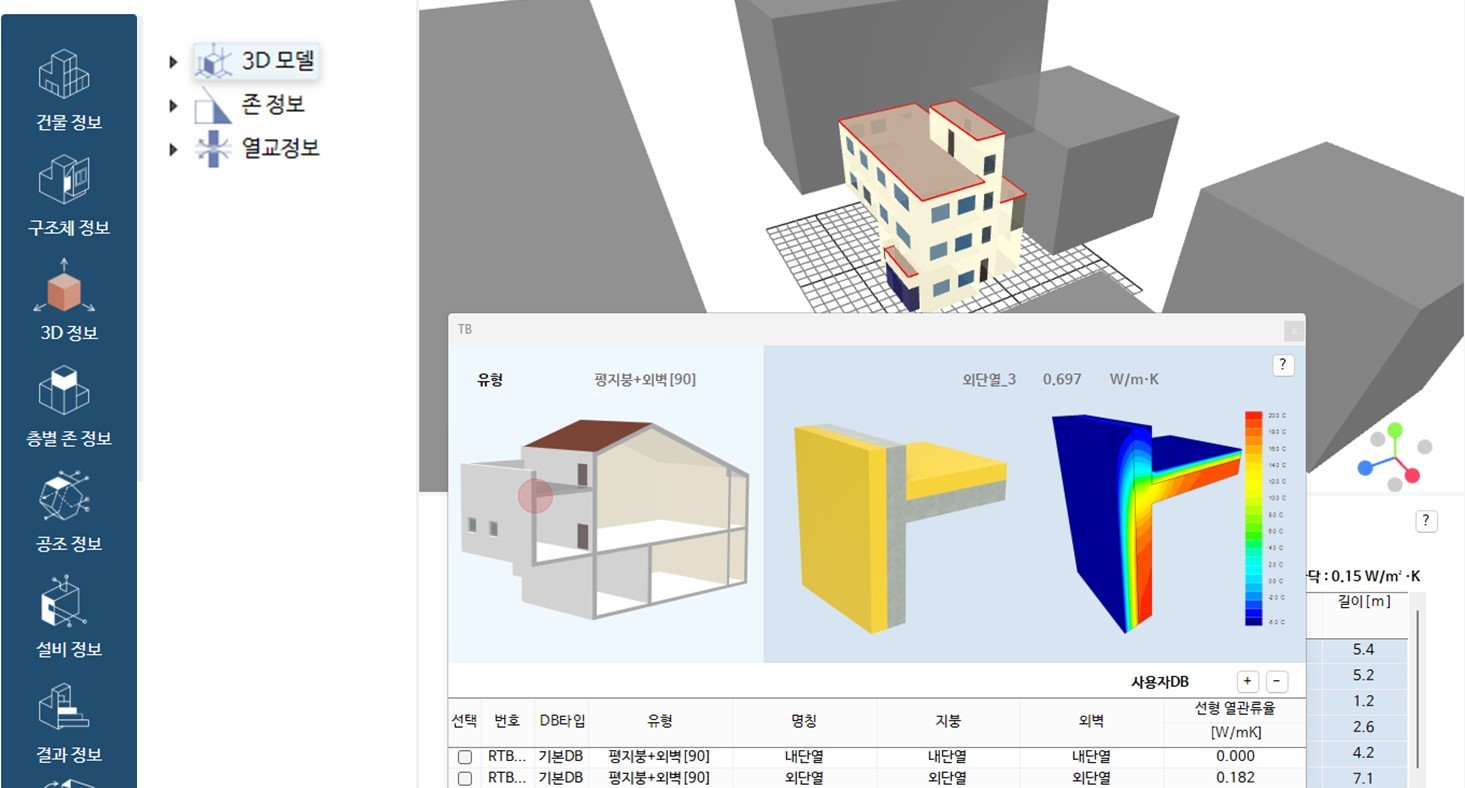1465x788 pixels.
Task: Click the 0.182 thermal transmittance cell
Action: coord(1235,778)
